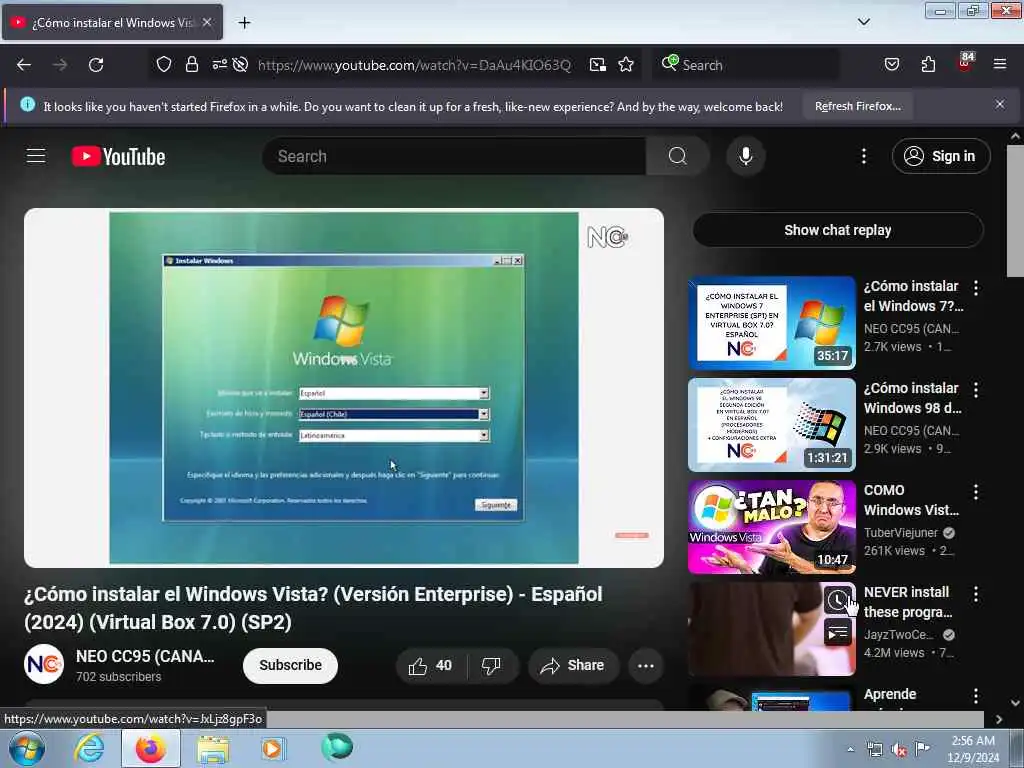Open COMO Windows Vist... video title
Viewport: 1024px width, 768px height.
pos(911,500)
